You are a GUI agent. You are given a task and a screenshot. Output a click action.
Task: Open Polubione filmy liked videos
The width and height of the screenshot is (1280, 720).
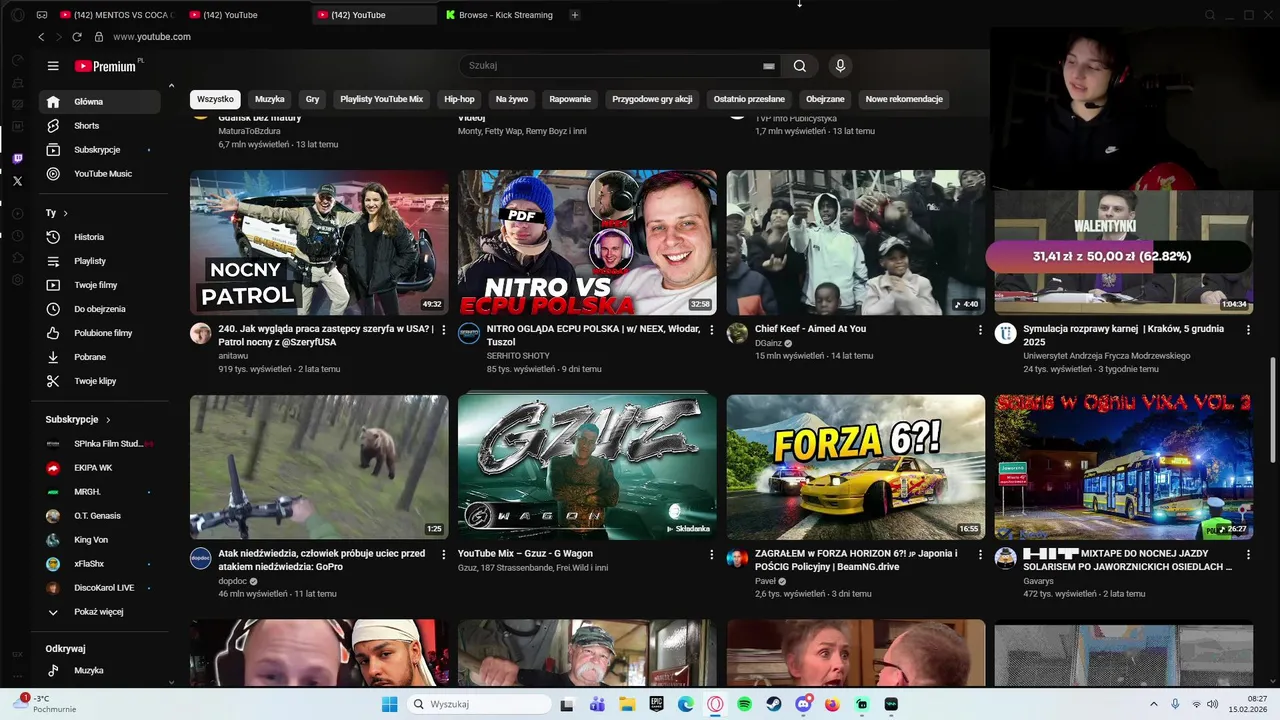[100, 333]
